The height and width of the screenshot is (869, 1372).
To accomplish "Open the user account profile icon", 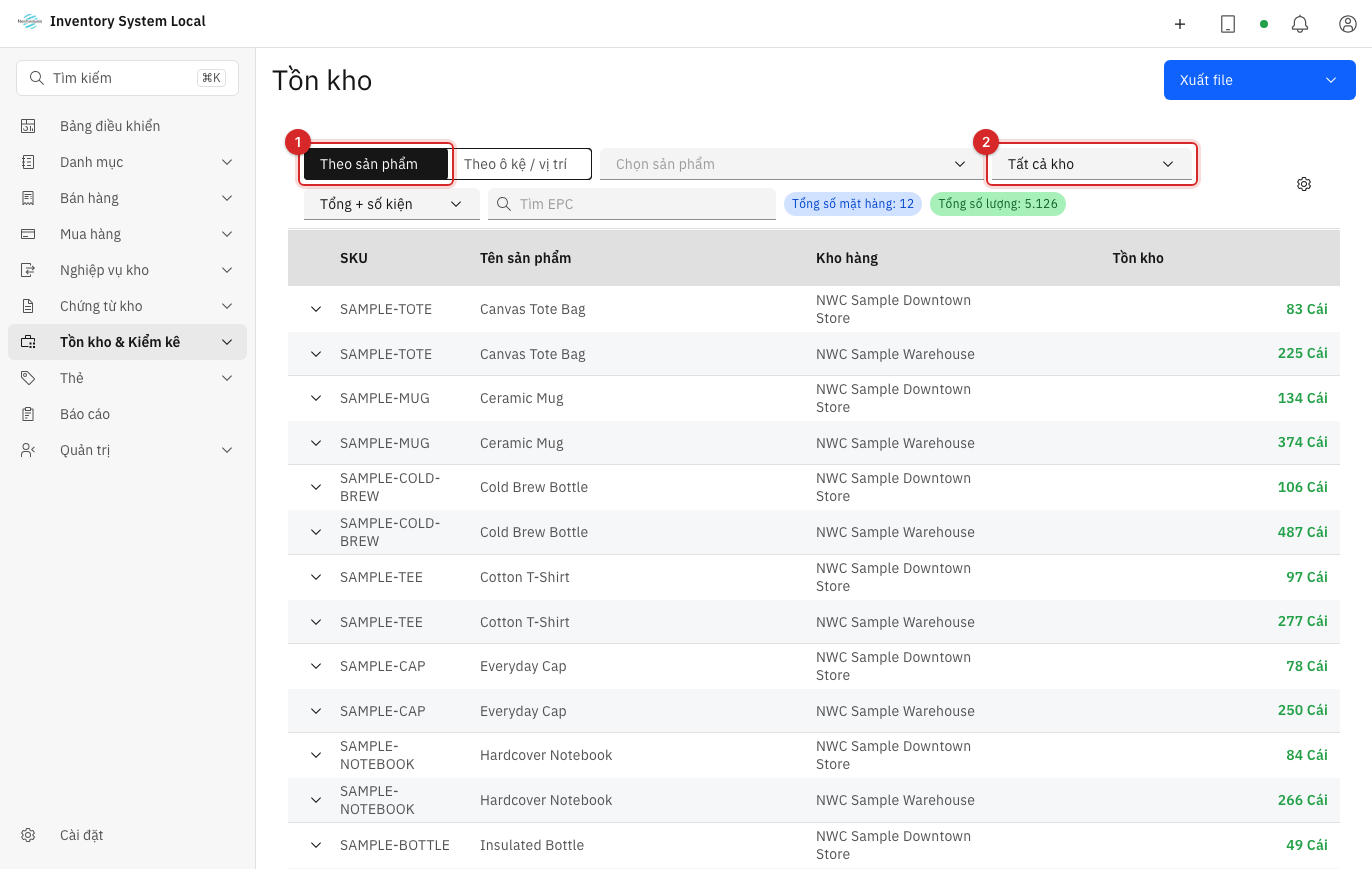I will 1348,24.
